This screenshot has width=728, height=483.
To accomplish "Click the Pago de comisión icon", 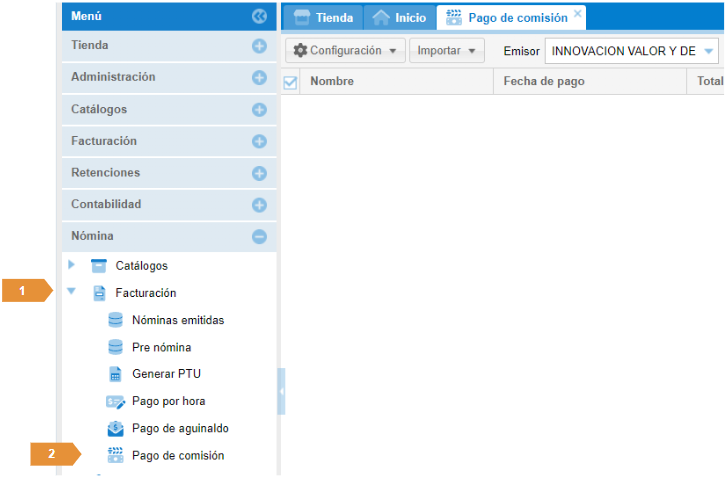I will point(115,455).
